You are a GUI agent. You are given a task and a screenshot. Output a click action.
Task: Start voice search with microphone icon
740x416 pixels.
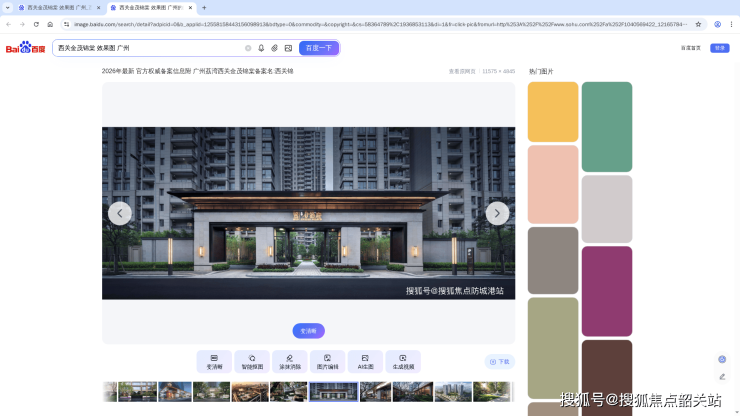coord(261,48)
